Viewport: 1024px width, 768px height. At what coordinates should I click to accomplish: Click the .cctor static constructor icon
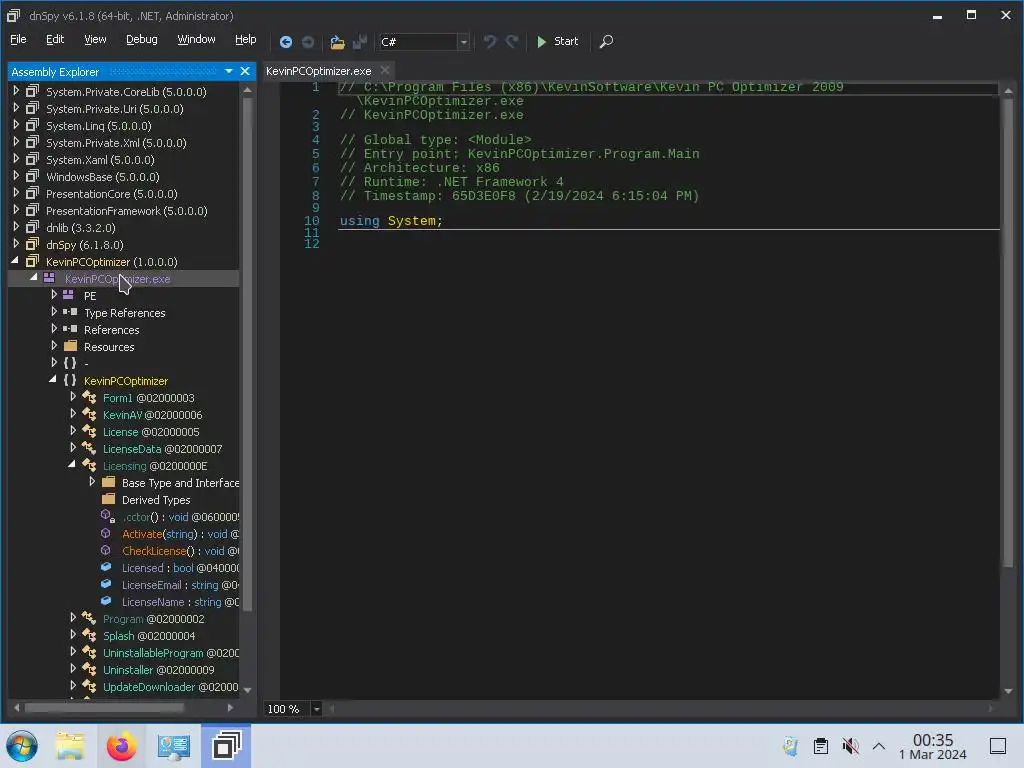108,517
